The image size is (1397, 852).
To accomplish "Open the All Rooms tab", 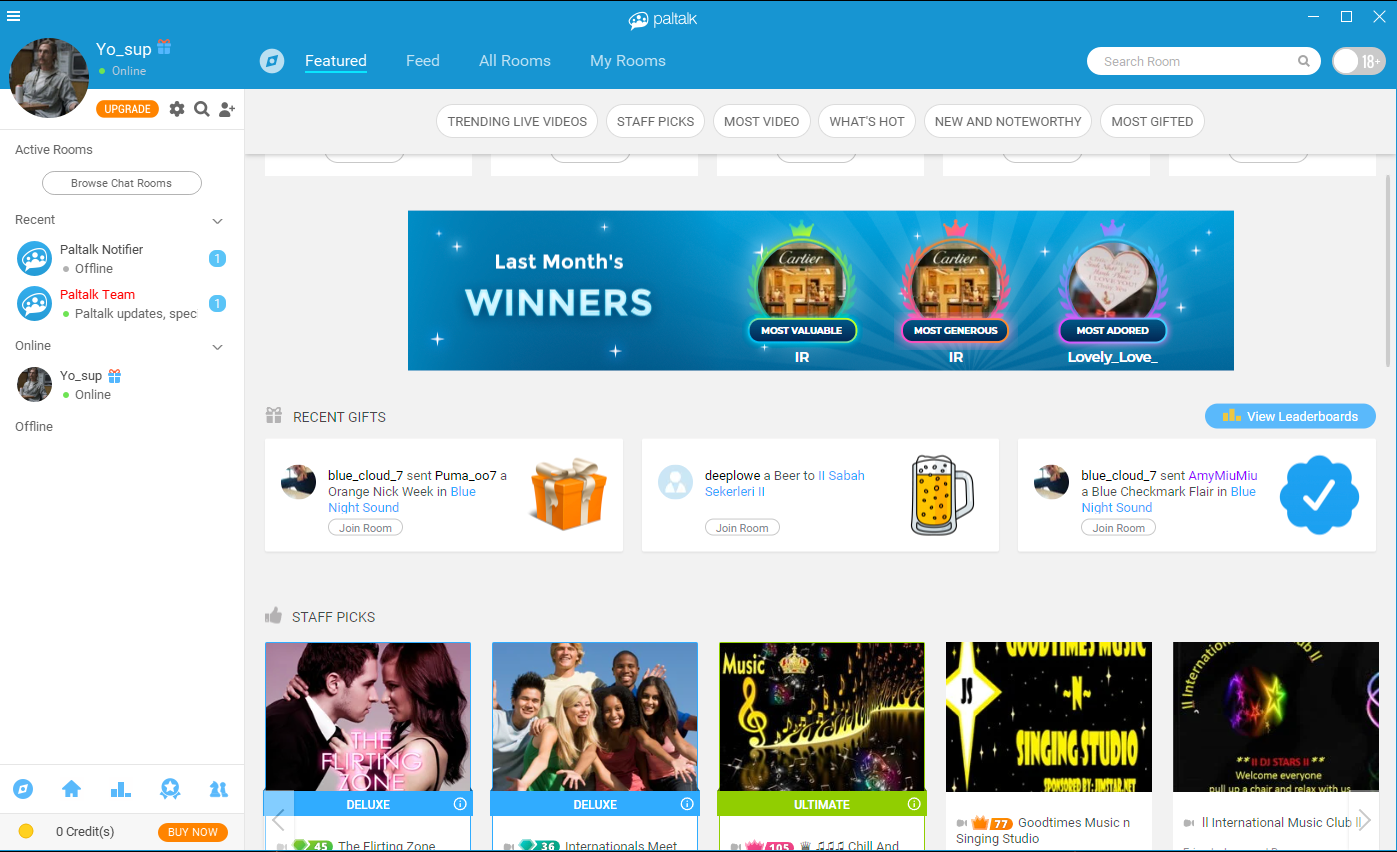I will click(515, 61).
